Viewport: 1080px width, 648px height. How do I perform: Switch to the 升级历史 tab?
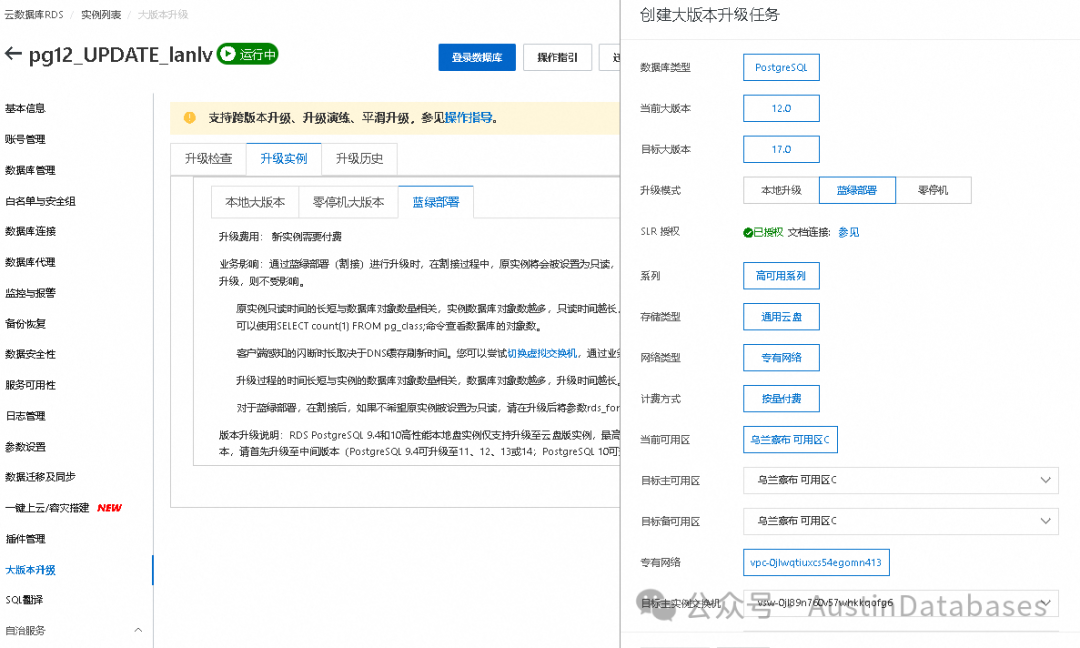coord(360,158)
